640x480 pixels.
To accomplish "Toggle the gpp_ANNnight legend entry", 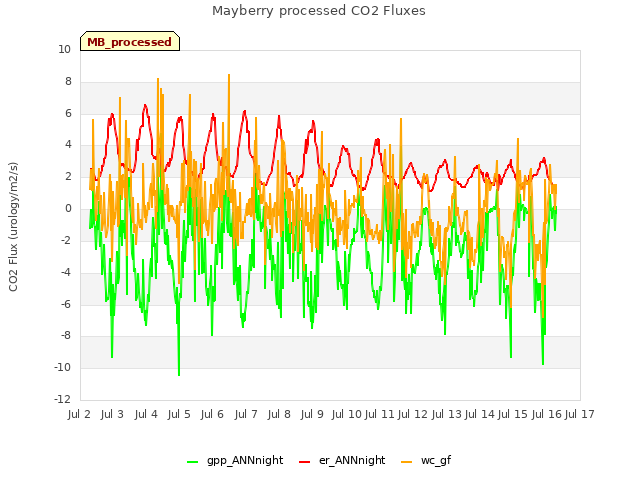I will (235, 460).
